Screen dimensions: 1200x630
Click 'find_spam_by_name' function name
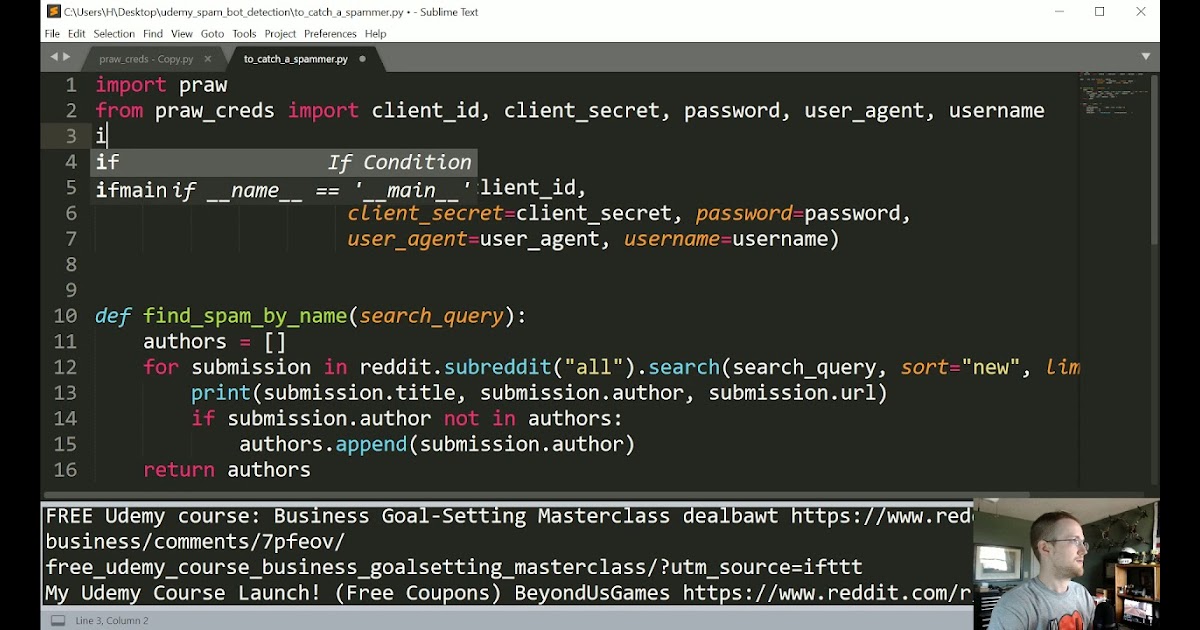tap(245, 317)
